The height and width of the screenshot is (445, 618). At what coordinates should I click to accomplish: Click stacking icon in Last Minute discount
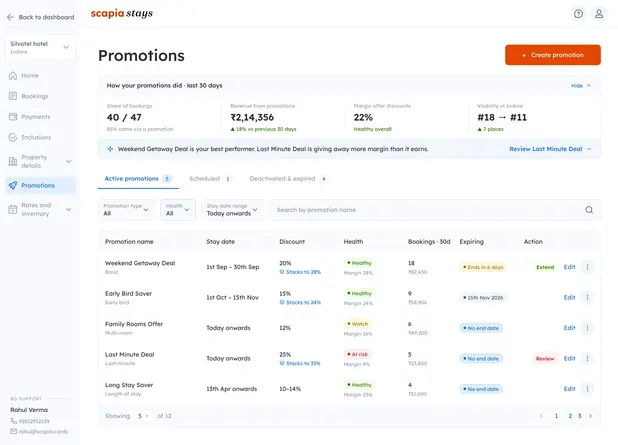(282, 363)
